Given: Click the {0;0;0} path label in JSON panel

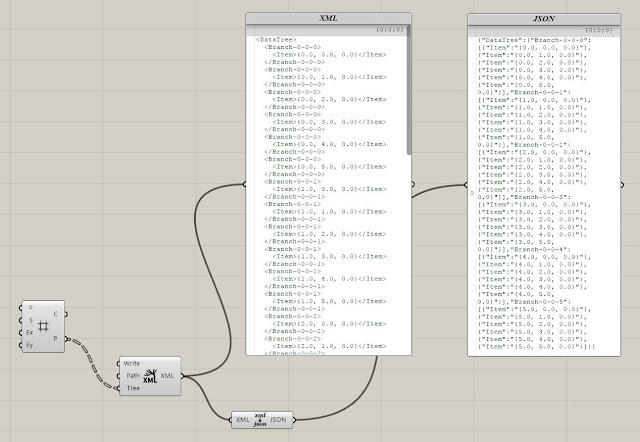Looking at the screenshot, I should coord(599,30).
